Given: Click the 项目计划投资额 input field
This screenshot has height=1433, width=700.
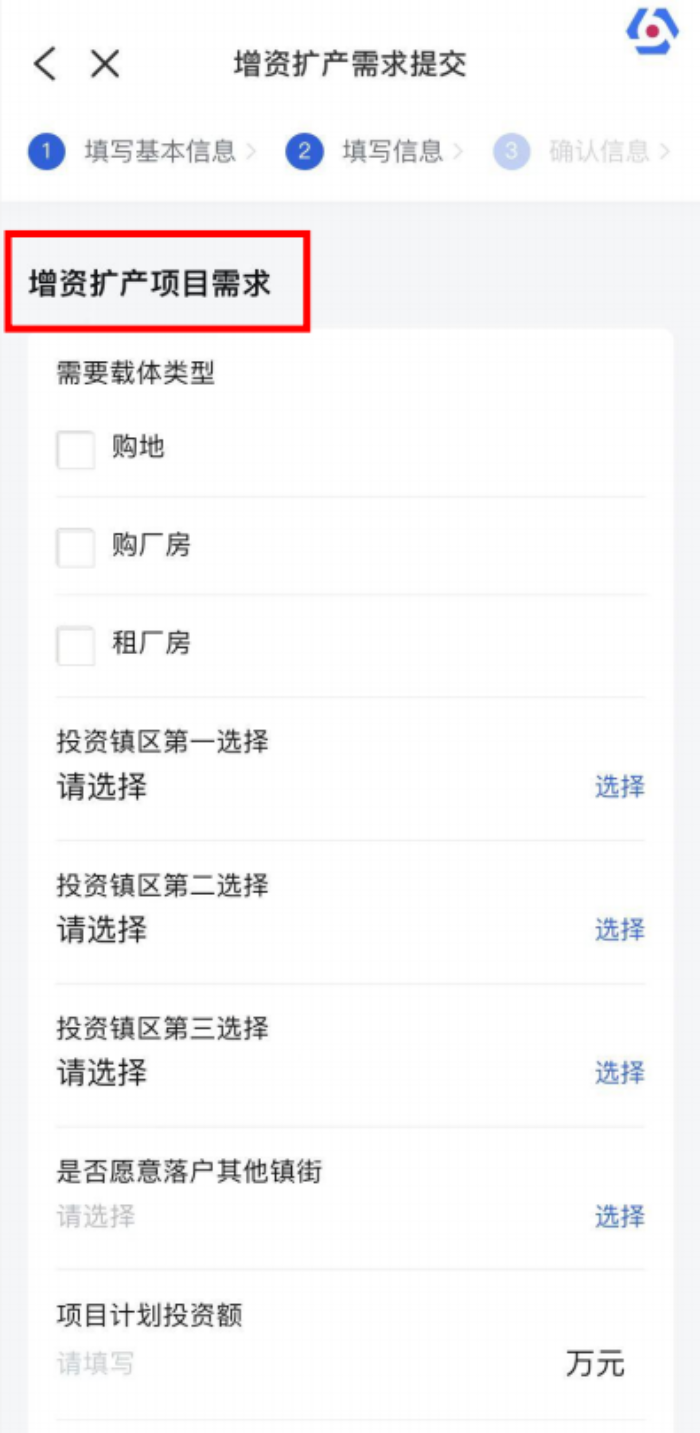Looking at the screenshot, I should pos(300,1363).
